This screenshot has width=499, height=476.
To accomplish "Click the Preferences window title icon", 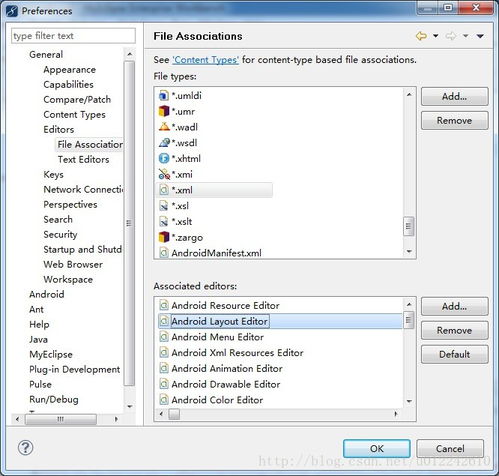I will [x=12, y=11].
